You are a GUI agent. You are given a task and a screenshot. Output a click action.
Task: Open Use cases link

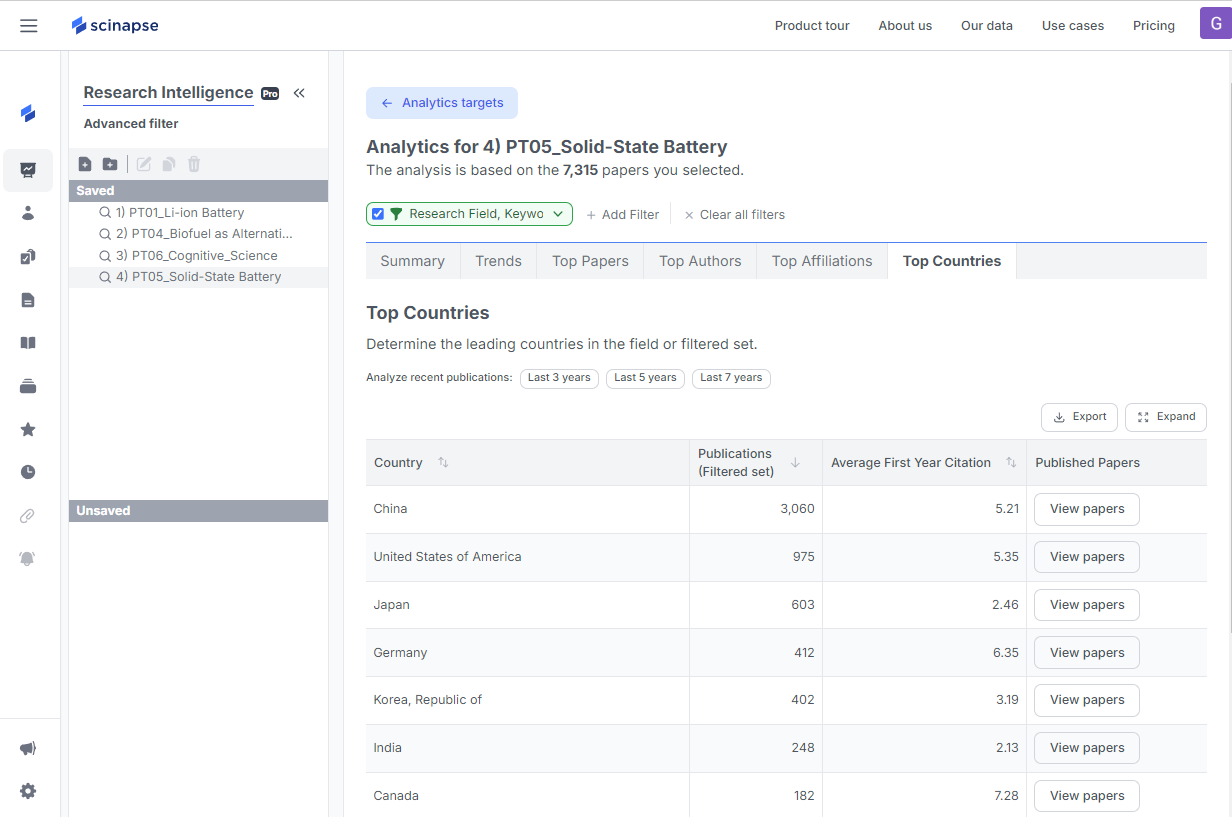pos(1073,26)
